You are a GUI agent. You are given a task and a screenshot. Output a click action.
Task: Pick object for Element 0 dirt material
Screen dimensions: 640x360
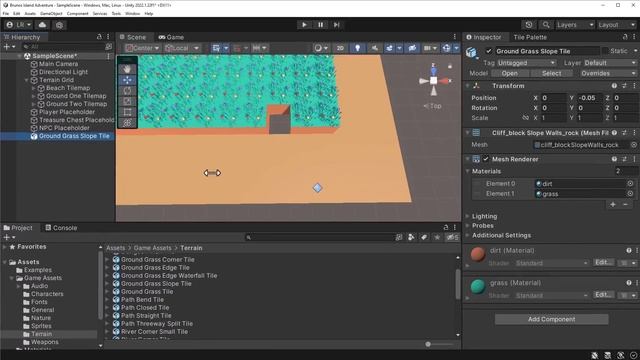pyautogui.click(x=630, y=184)
